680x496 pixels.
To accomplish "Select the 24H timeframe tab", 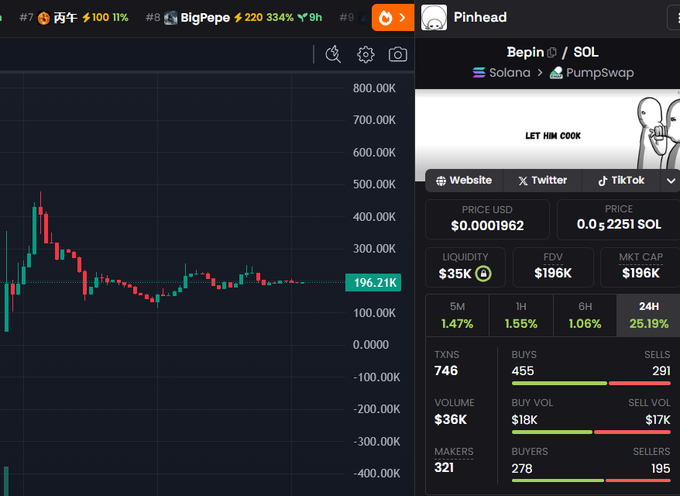I will (x=648, y=315).
